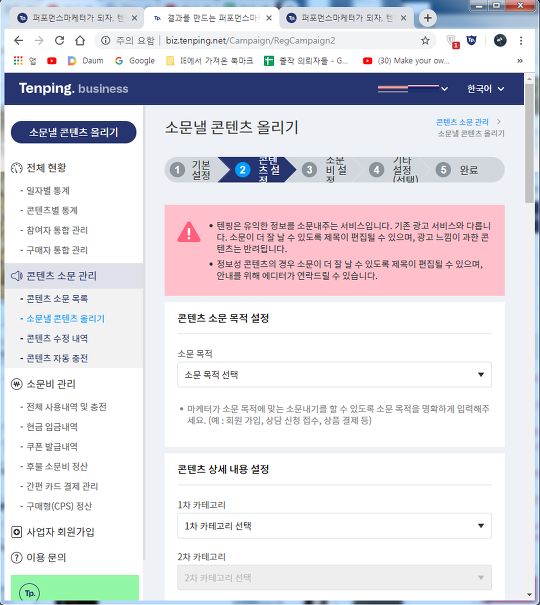The width and height of the screenshot is (540, 605).
Task: Select 소문낼 콘텐츠 올리기 sidebar submenu link
Action: [x=66, y=319]
